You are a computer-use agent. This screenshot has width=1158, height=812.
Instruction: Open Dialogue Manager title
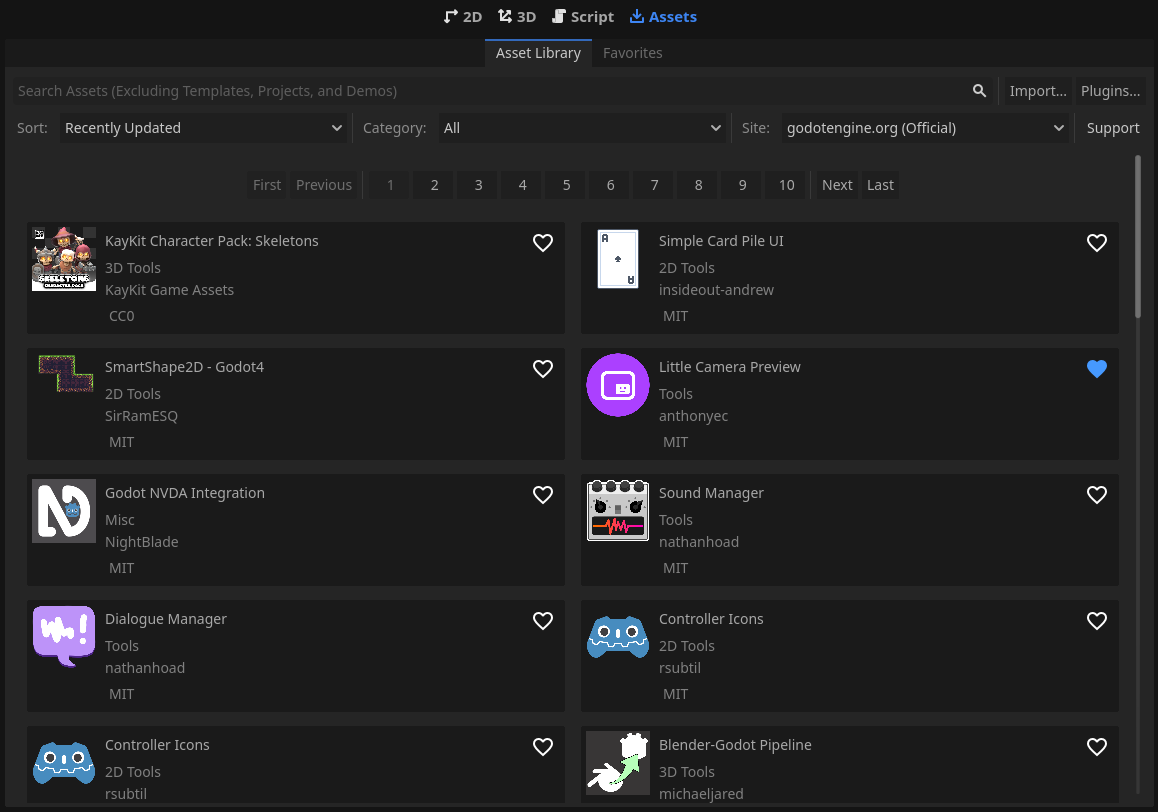[165, 619]
